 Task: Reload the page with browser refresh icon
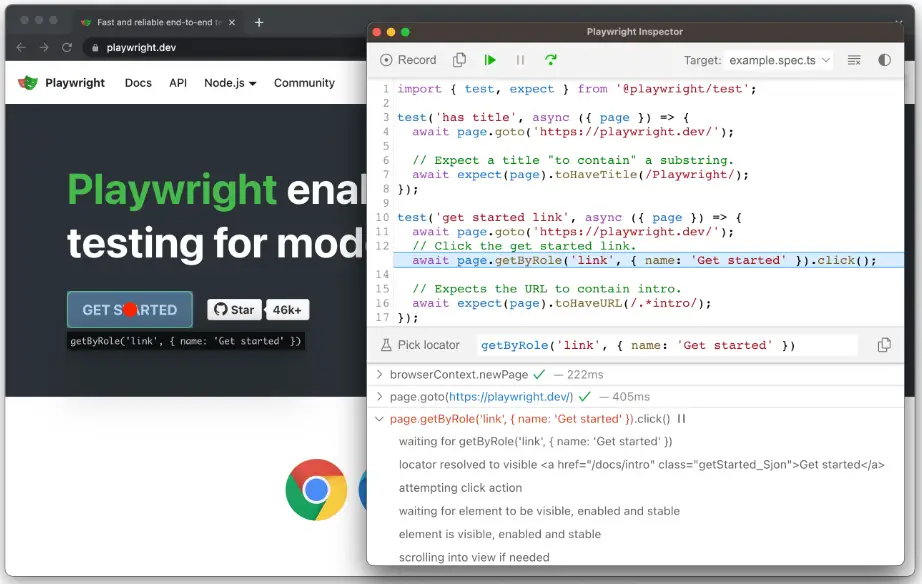67,47
